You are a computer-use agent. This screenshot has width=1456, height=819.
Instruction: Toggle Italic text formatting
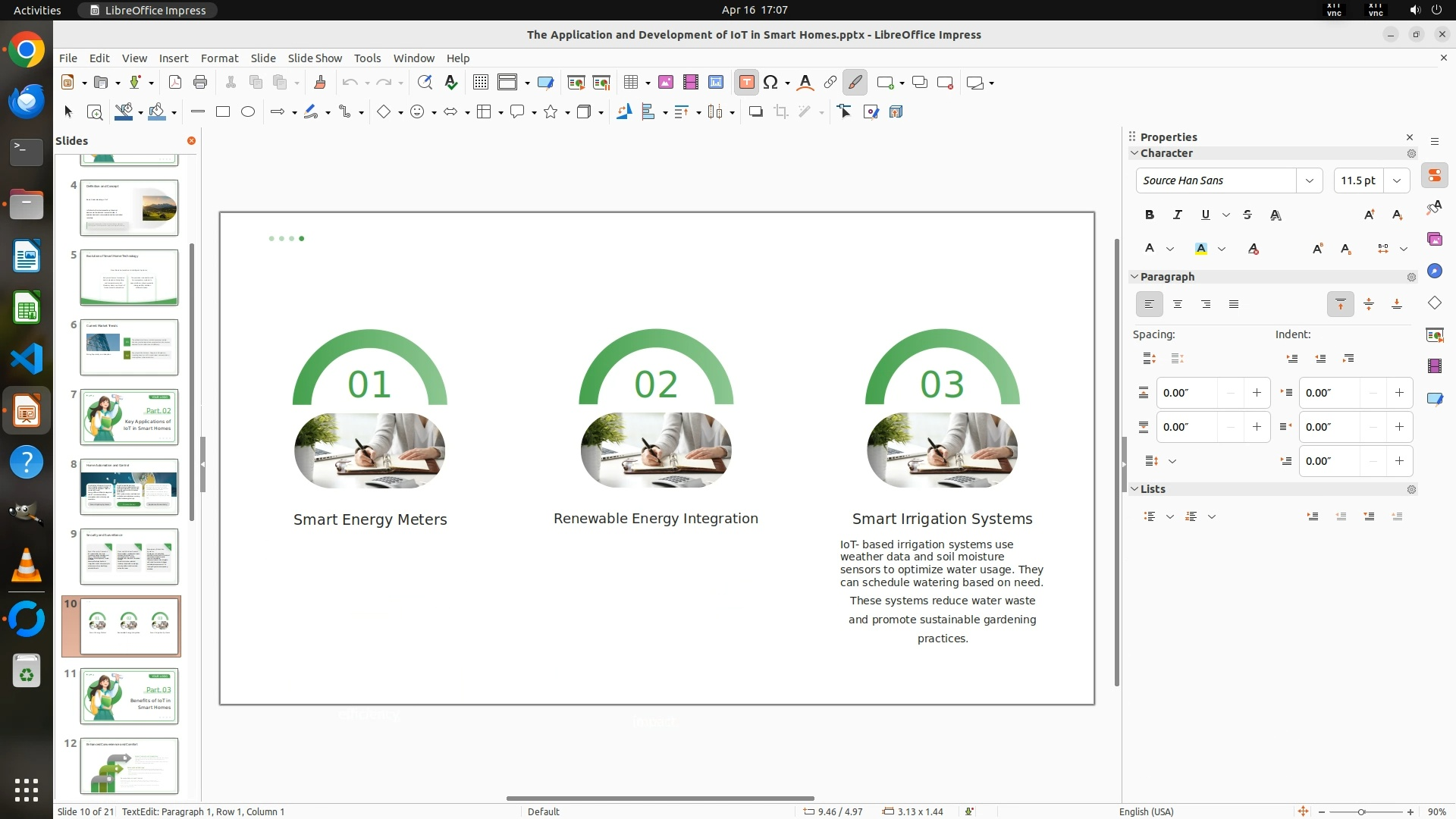1178,215
